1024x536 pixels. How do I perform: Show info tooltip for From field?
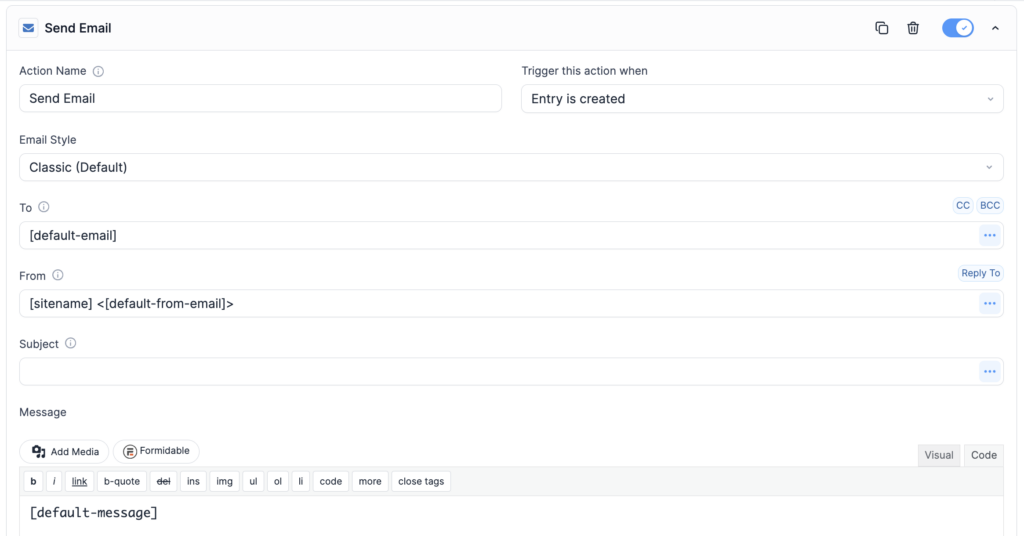coord(57,275)
